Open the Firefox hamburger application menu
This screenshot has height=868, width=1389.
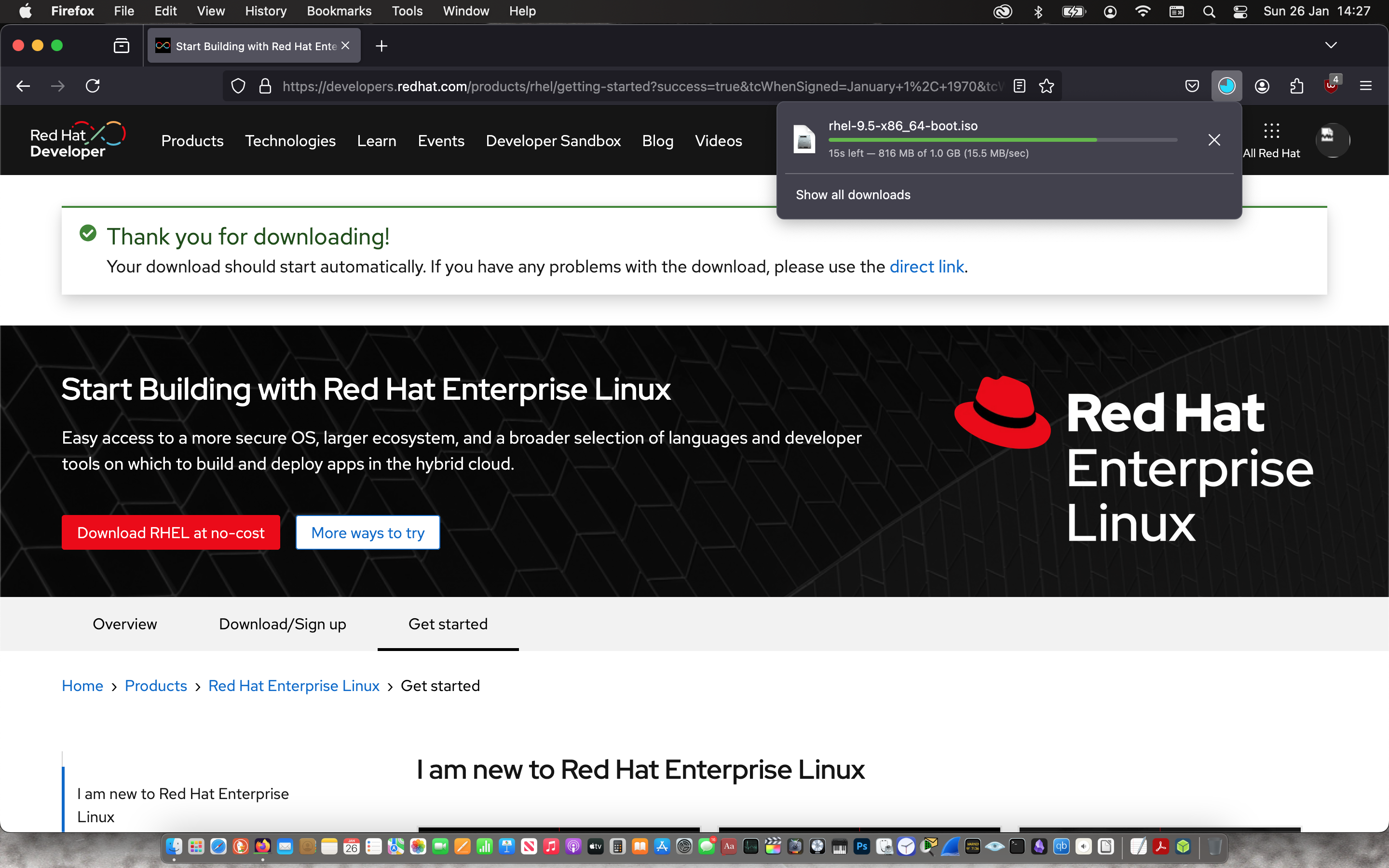coord(1365,86)
